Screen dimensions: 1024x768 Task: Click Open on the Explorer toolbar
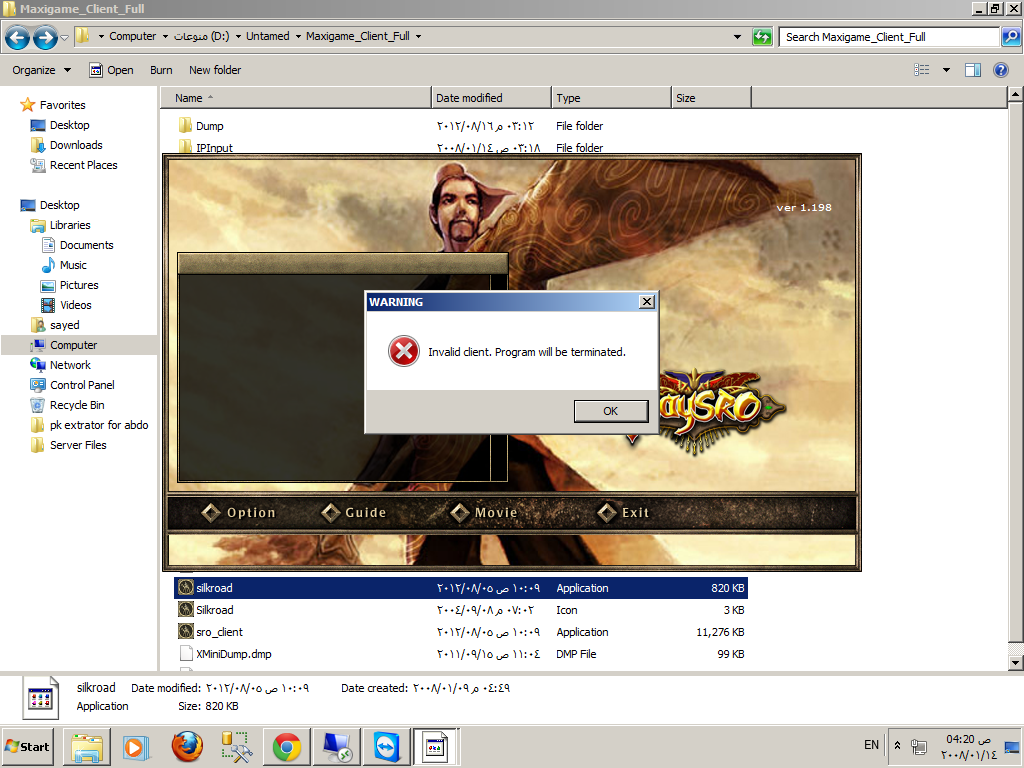pyautogui.click(x=112, y=70)
